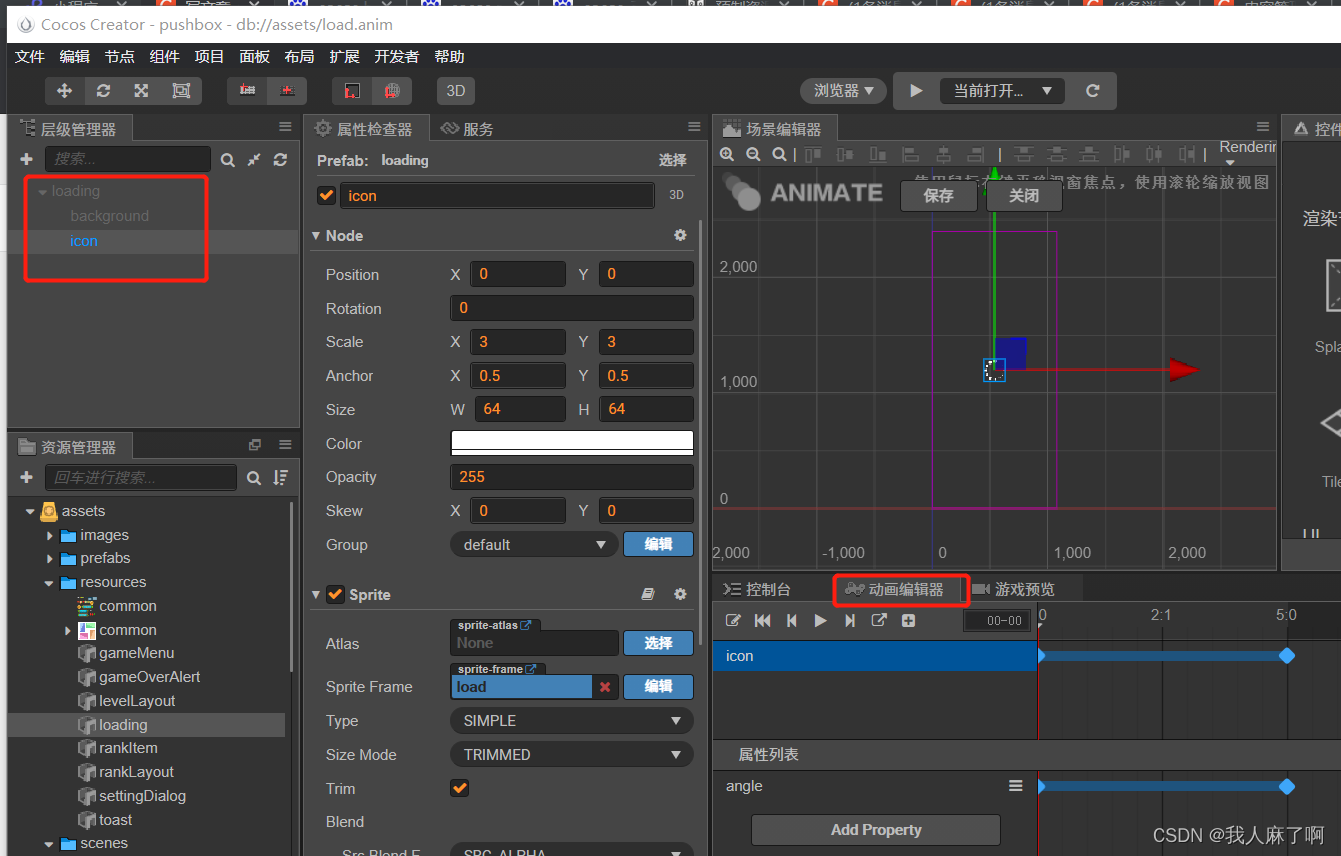
Task: Click the hierarchy search magnifier icon
Action: (x=228, y=159)
